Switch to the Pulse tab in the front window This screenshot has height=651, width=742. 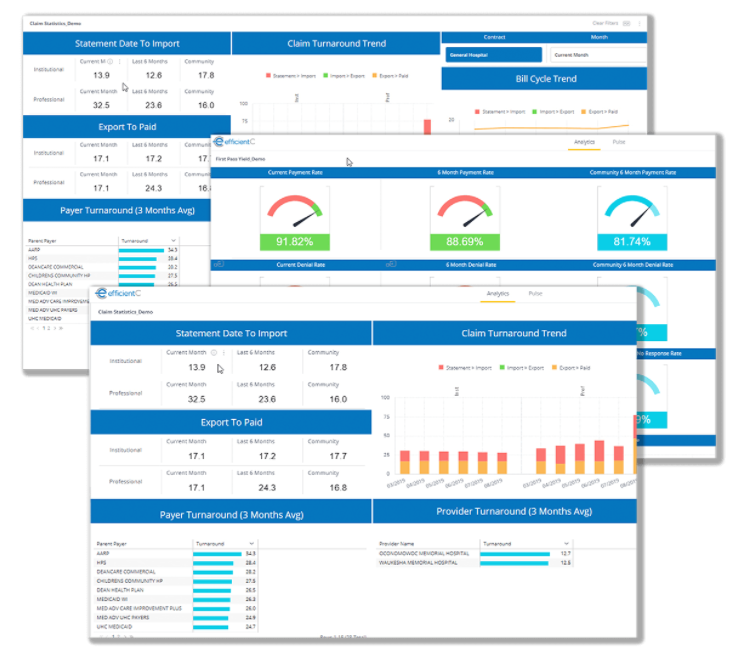pos(536,294)
